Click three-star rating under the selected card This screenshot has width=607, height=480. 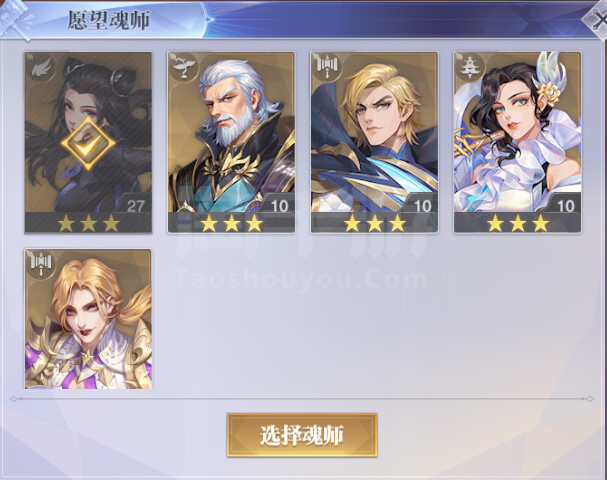point(88,223)
